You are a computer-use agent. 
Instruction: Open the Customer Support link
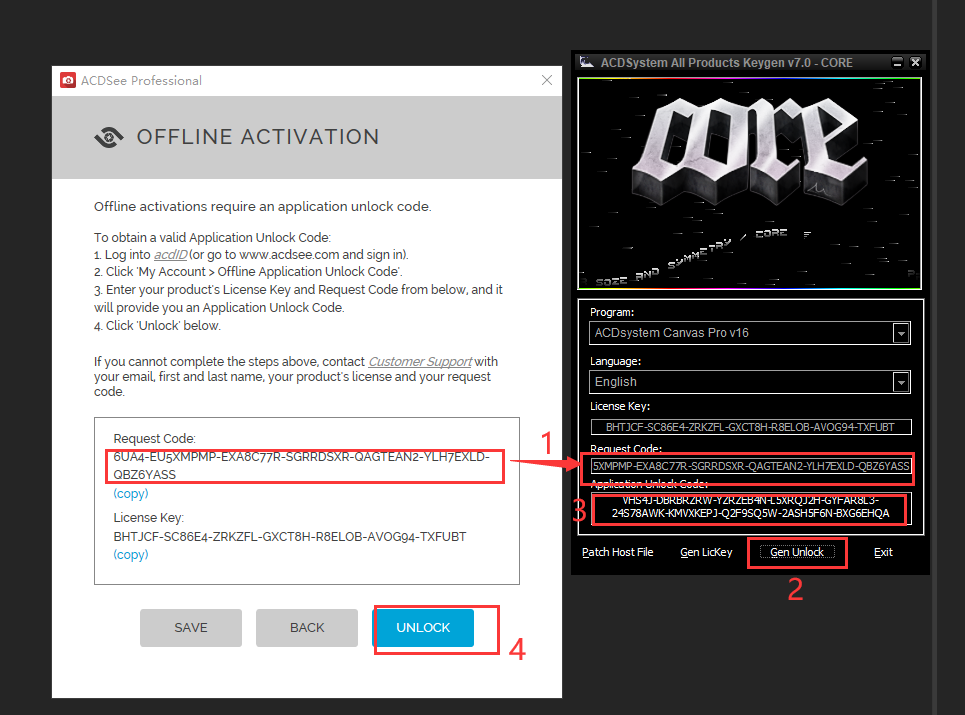[x=420, y=362]
